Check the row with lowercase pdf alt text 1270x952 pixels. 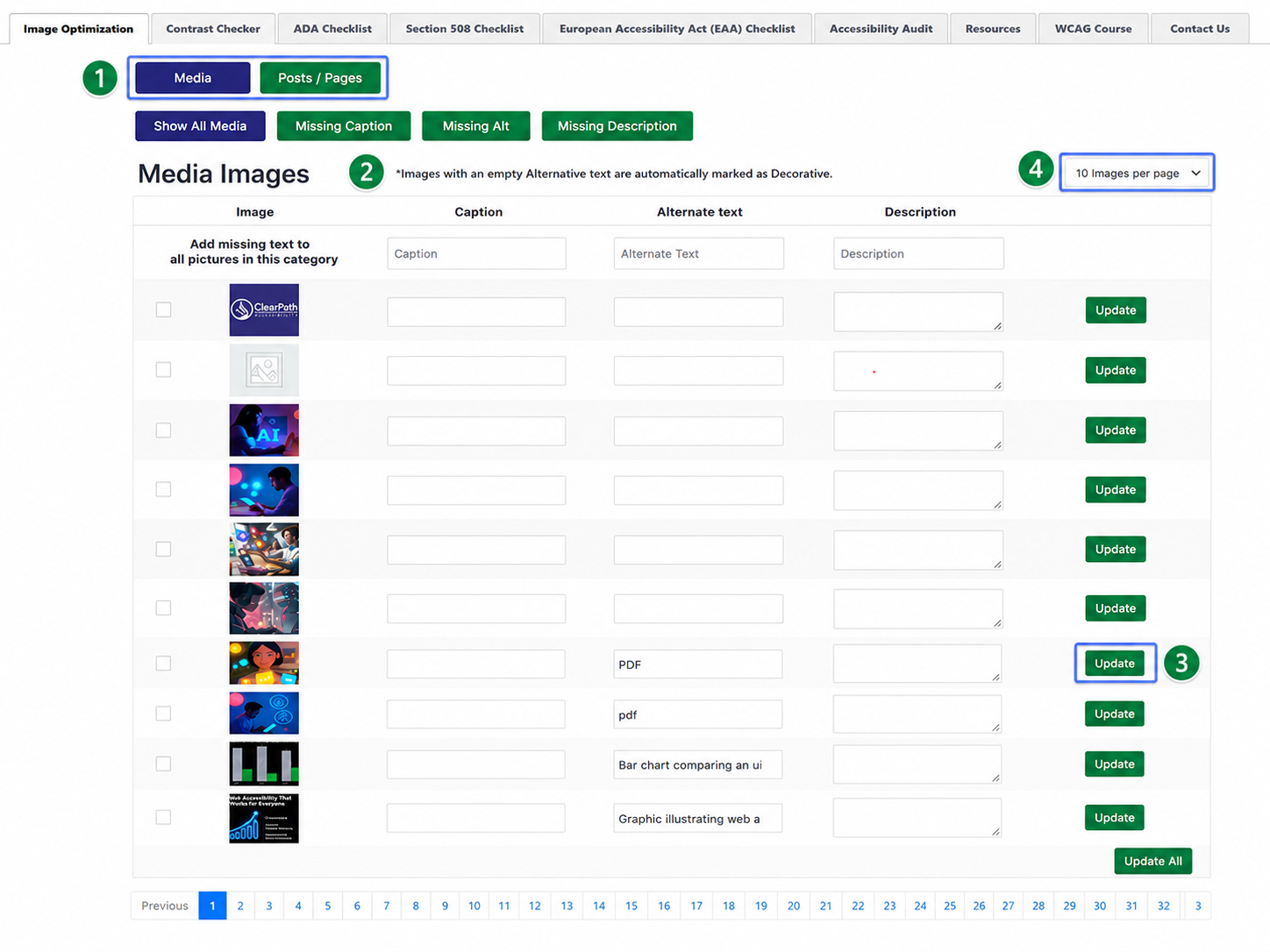point(163,714)
